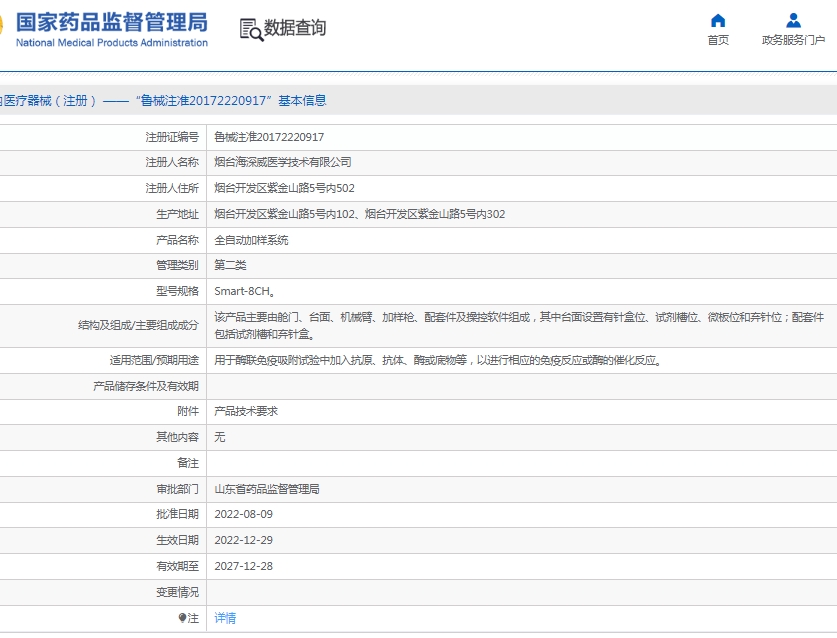The width and height of the screenshot is (837, 638).
Task: Select approval department 山东省药品监督管理局
Action: pyautogui.click(x=267, y=489)
